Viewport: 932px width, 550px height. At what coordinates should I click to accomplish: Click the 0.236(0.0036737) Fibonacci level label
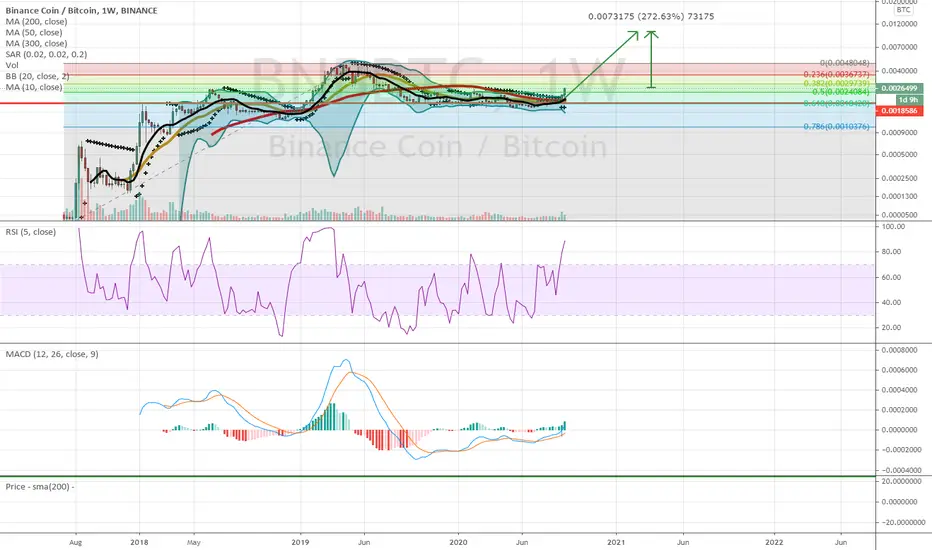click(836, 74)
